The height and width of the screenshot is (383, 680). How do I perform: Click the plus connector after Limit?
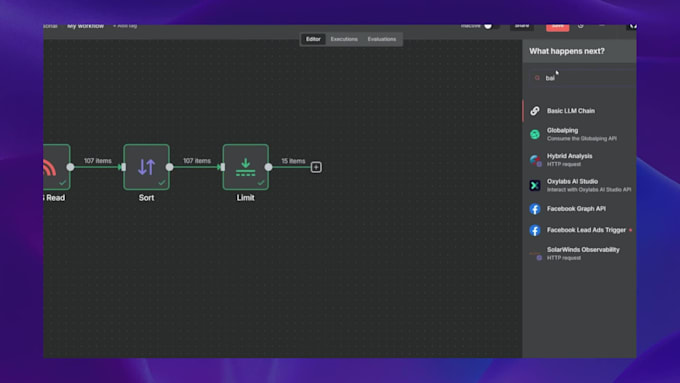[316, 167]
